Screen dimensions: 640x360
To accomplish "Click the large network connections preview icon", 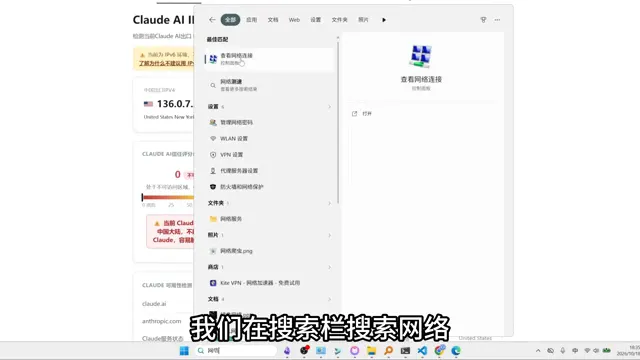I will (421, 56).
